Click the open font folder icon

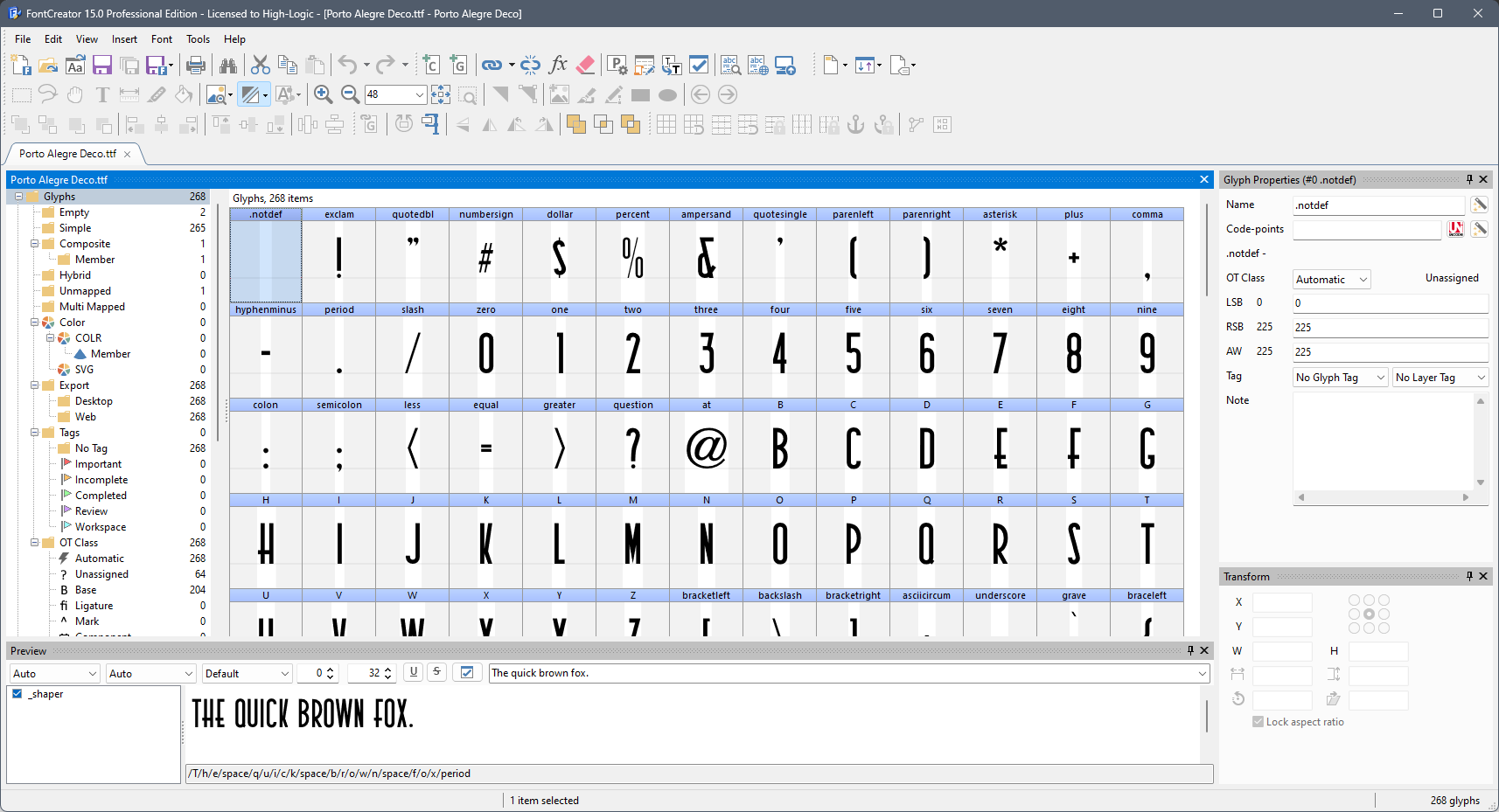[48, 65]
